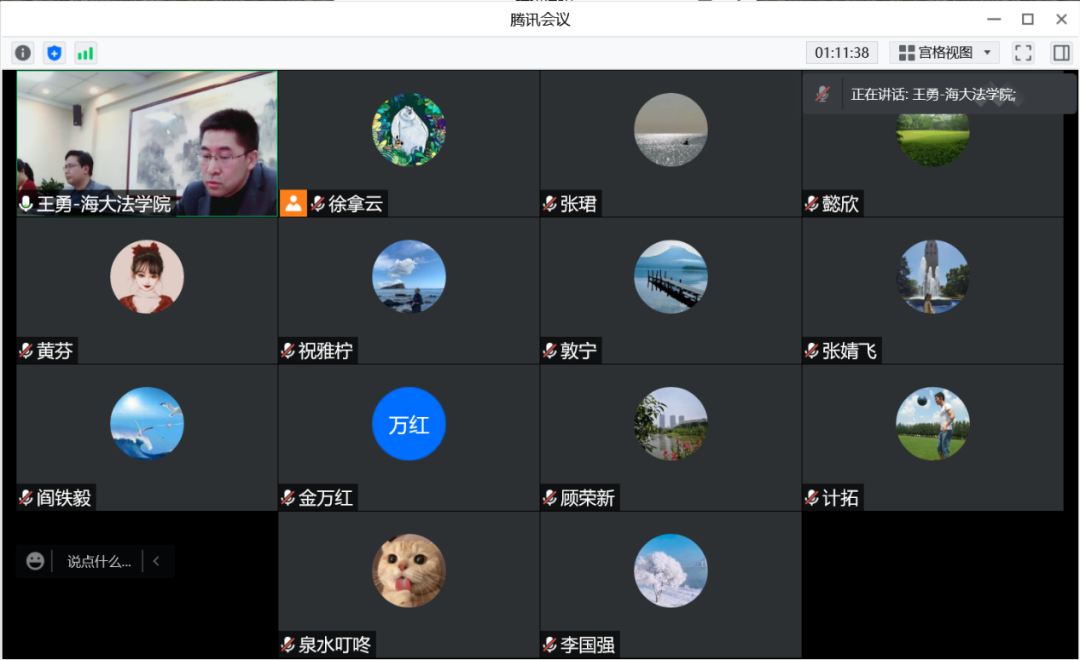Collapse the chat bar with the arrow
Viewport: 1080px width, 660px height.
[156, 561]
